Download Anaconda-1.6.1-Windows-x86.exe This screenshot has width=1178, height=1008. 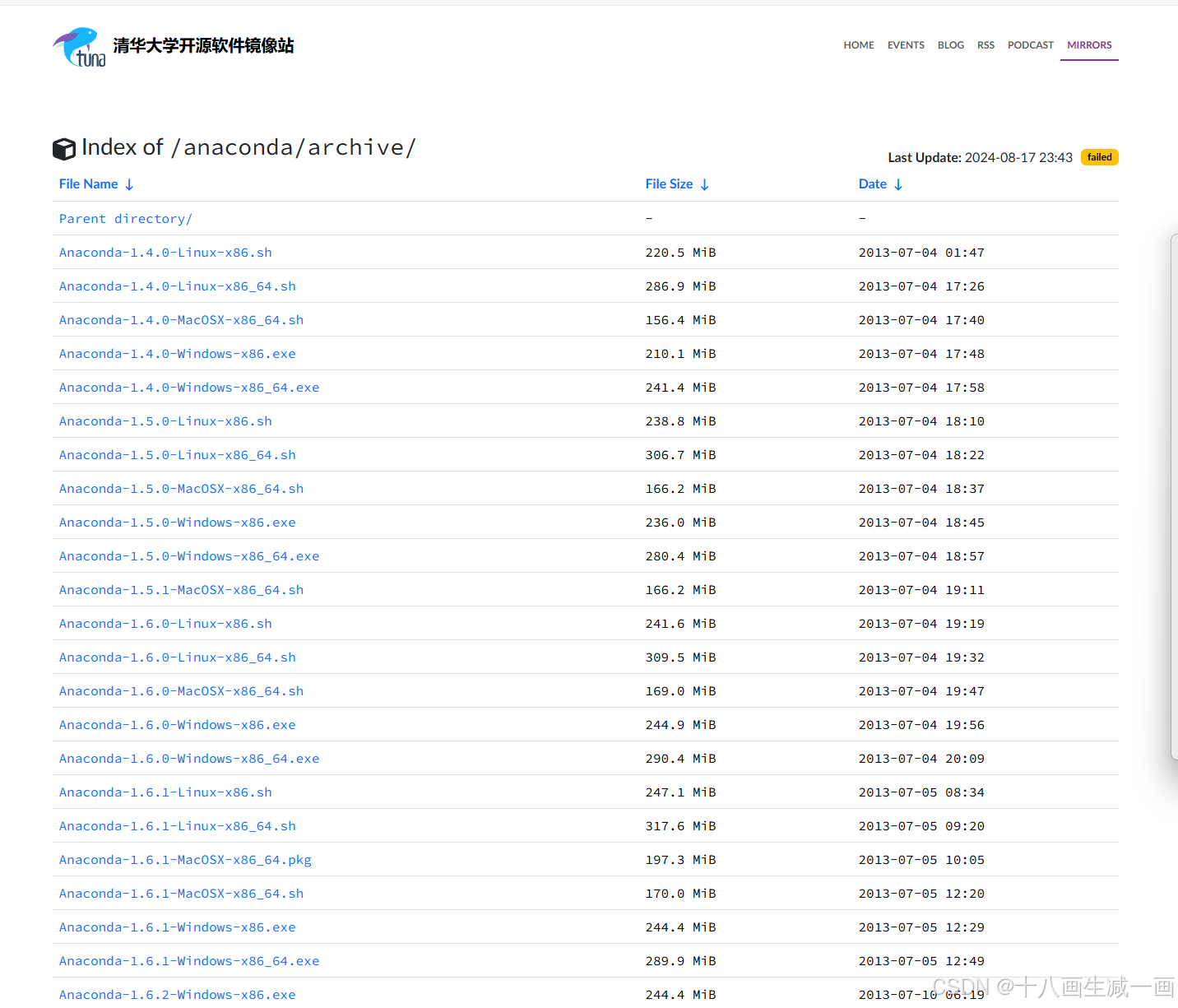pos(178,927)
